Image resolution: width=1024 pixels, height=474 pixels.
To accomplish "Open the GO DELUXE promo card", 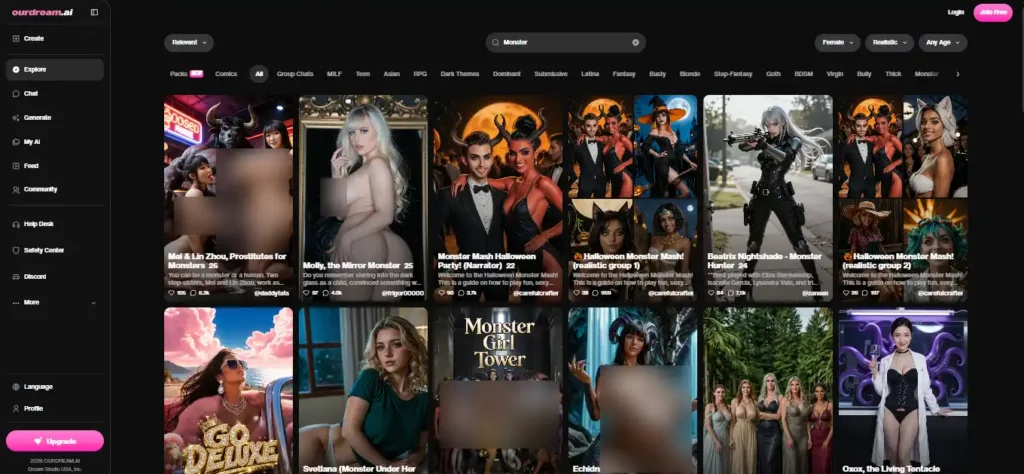I will [x=229, y=390].
